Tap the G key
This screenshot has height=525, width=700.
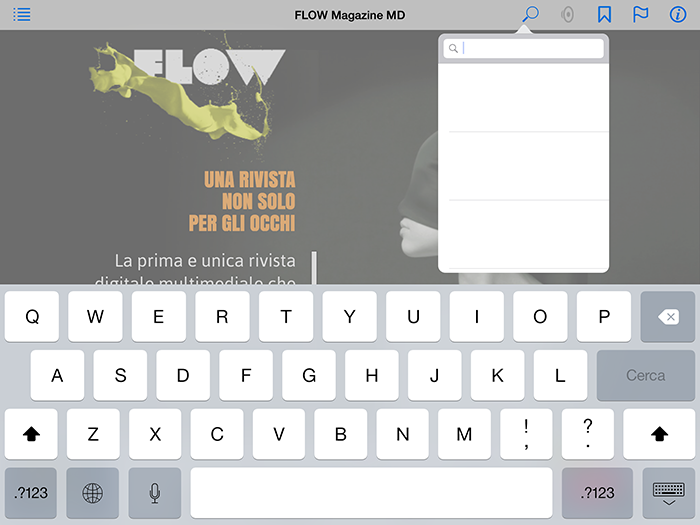[309, 375]
